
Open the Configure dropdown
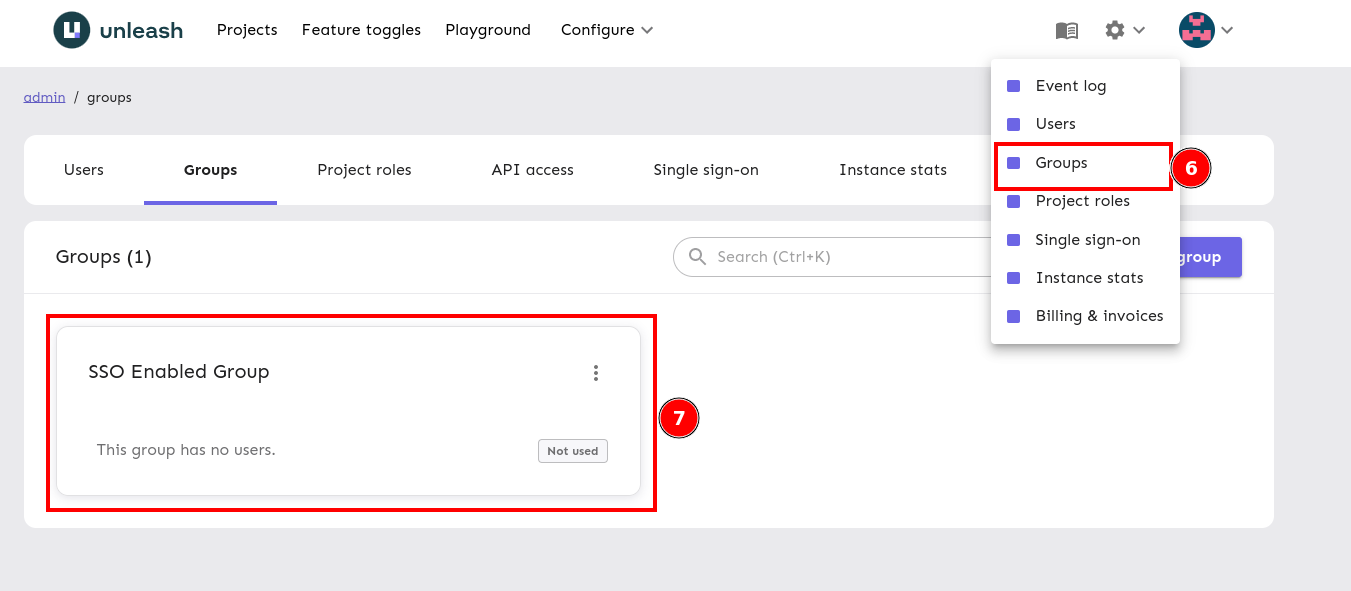605,30
